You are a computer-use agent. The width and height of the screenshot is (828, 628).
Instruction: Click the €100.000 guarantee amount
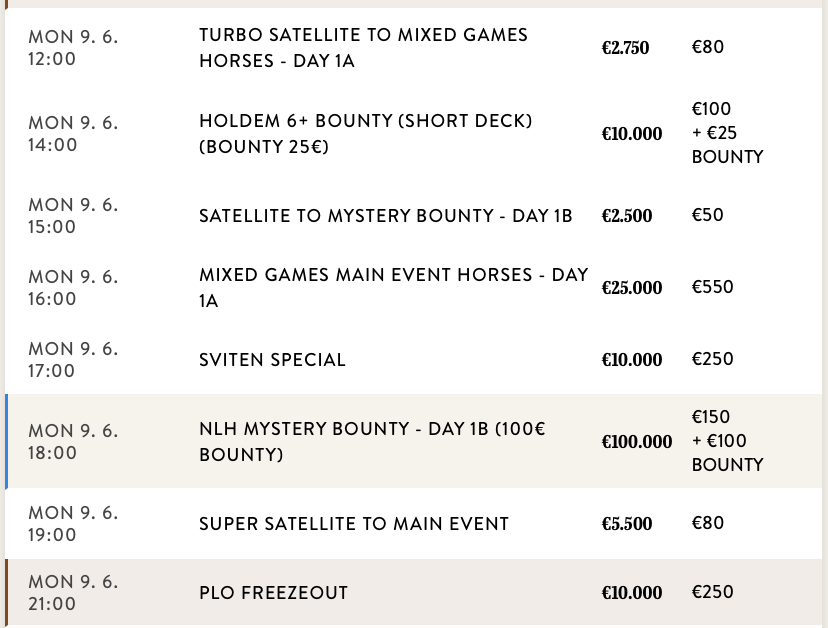[x=637, y=441]
